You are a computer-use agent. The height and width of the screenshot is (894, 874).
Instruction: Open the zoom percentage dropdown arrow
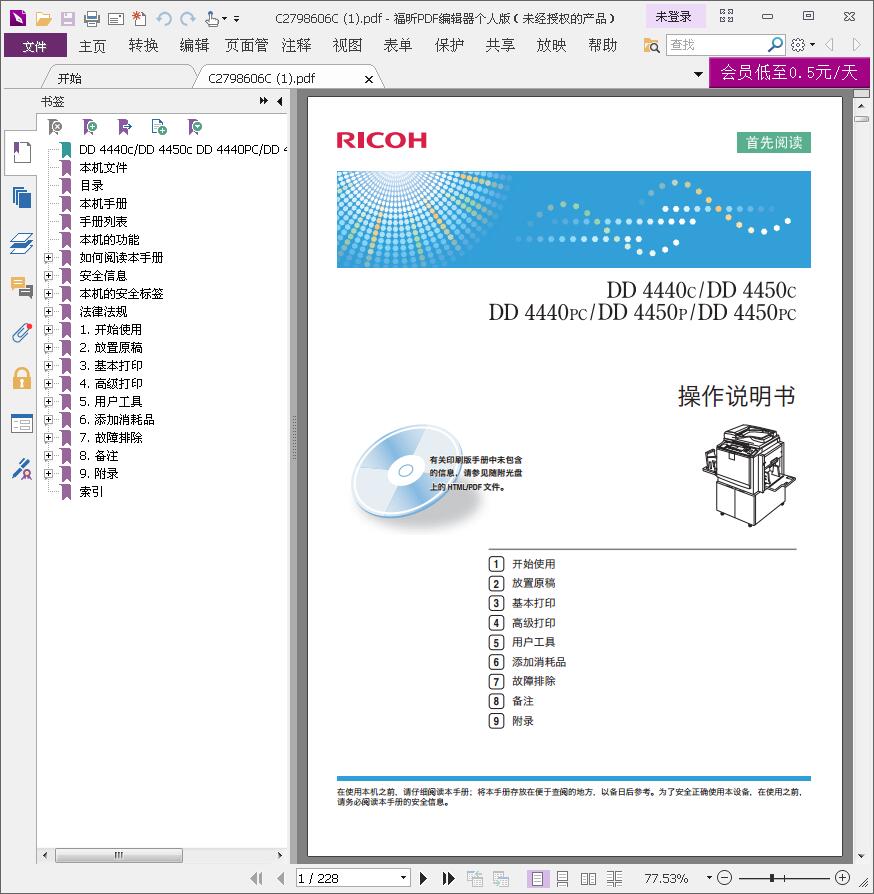click(709, 878)
